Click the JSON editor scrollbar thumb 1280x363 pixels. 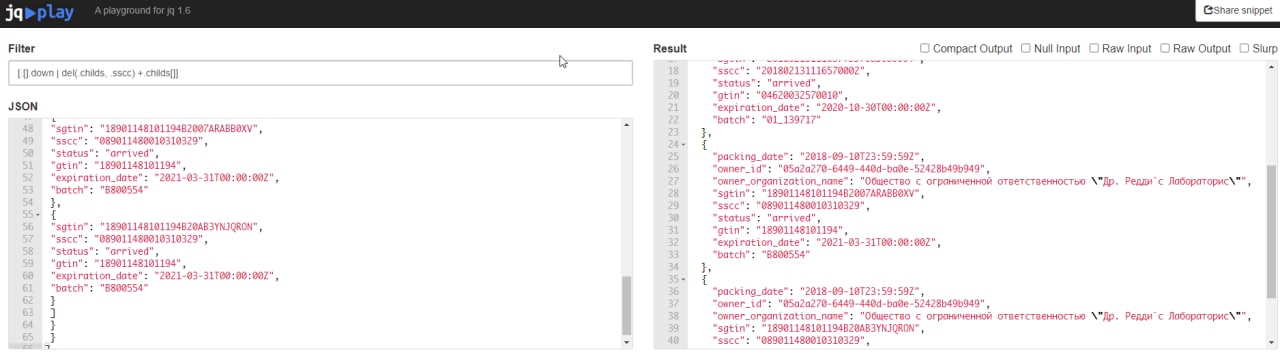click(627, 306)
